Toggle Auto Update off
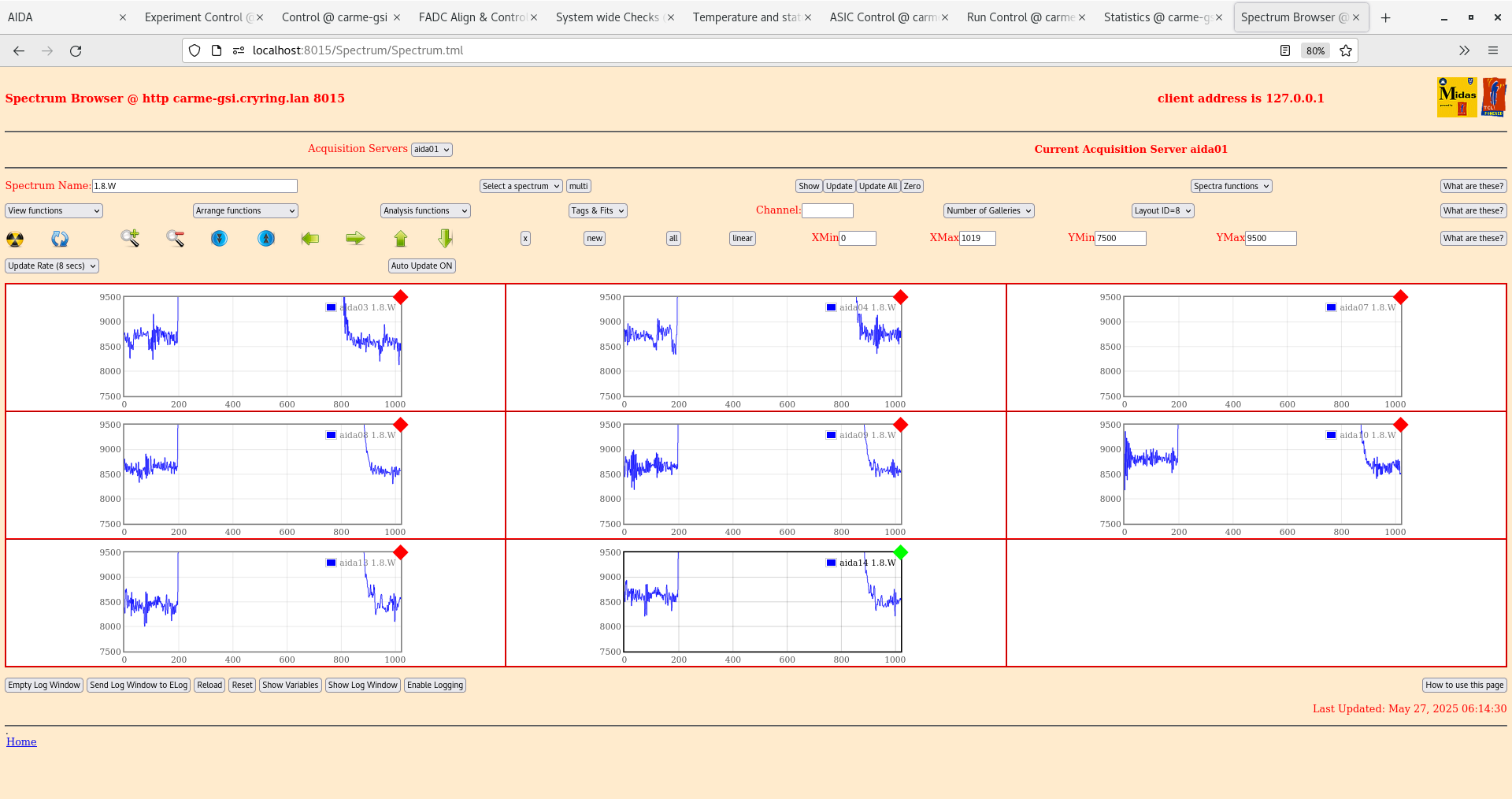 click(421, 266)
